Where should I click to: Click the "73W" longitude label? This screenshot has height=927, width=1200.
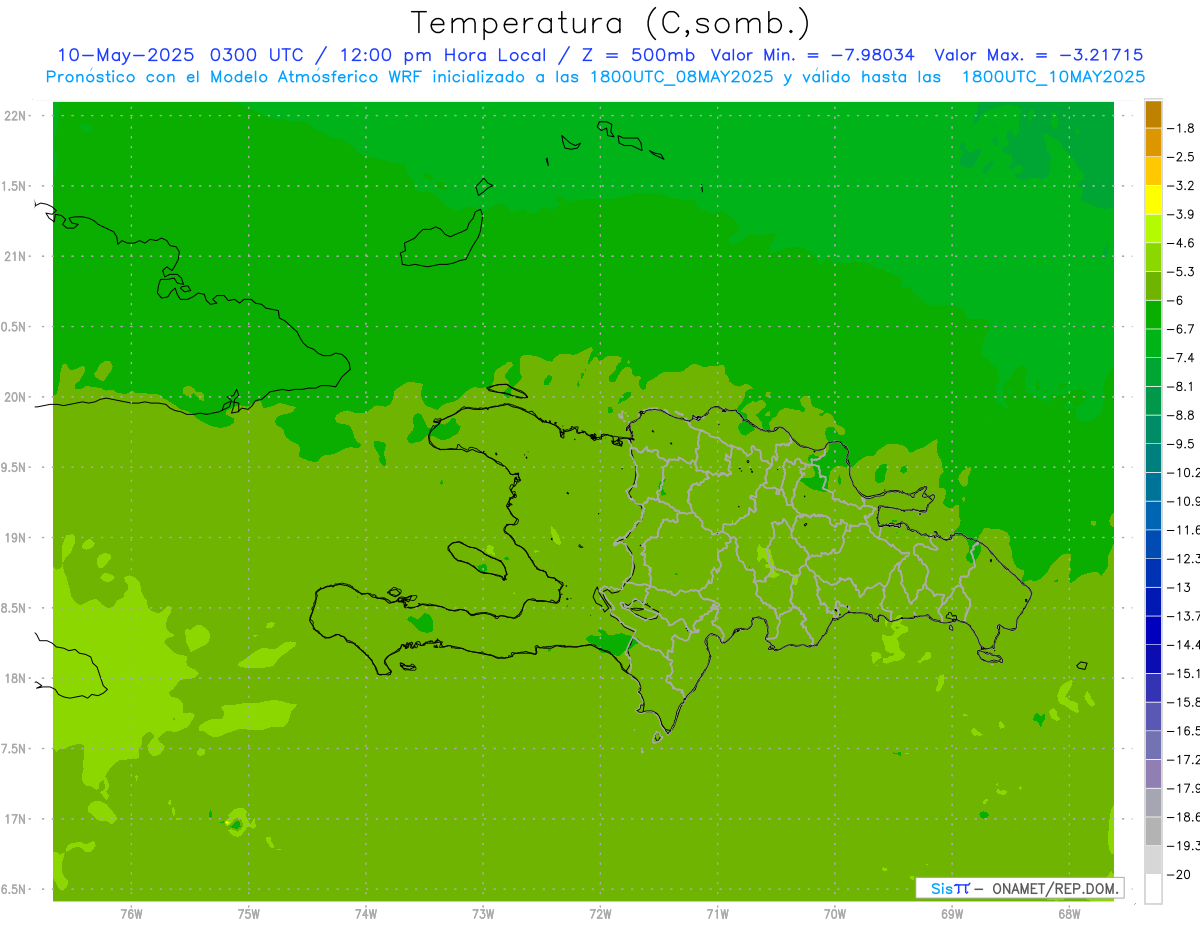(x=483, y=914)
